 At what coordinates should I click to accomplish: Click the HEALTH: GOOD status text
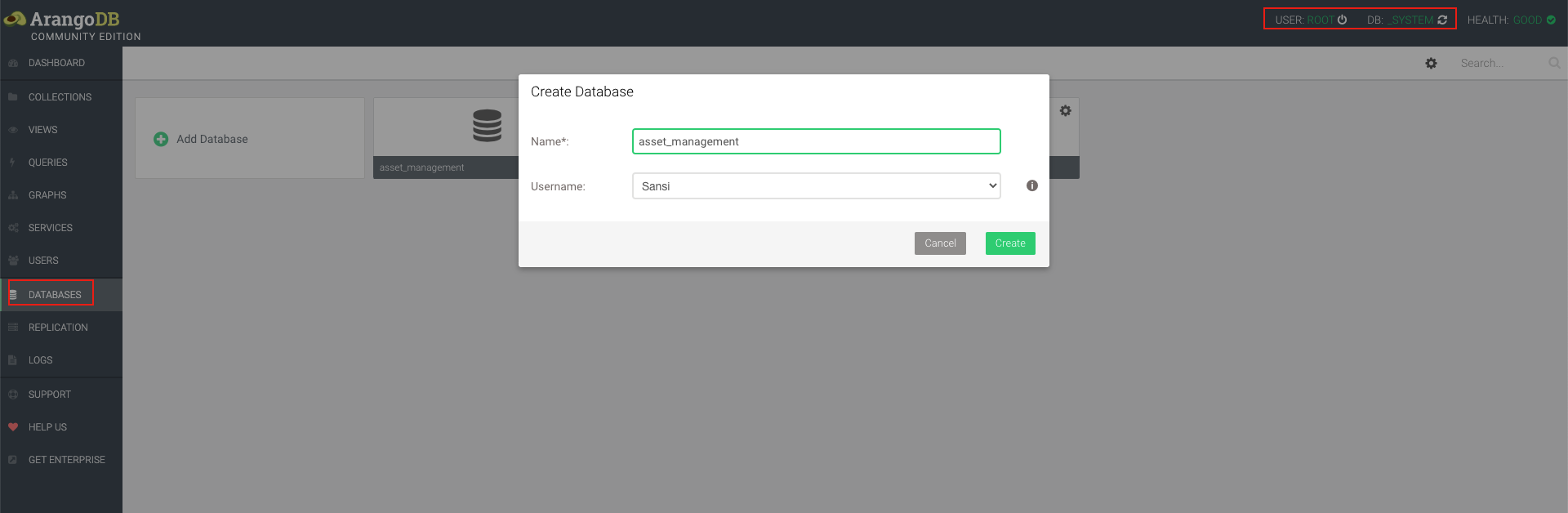[1504, 20]
